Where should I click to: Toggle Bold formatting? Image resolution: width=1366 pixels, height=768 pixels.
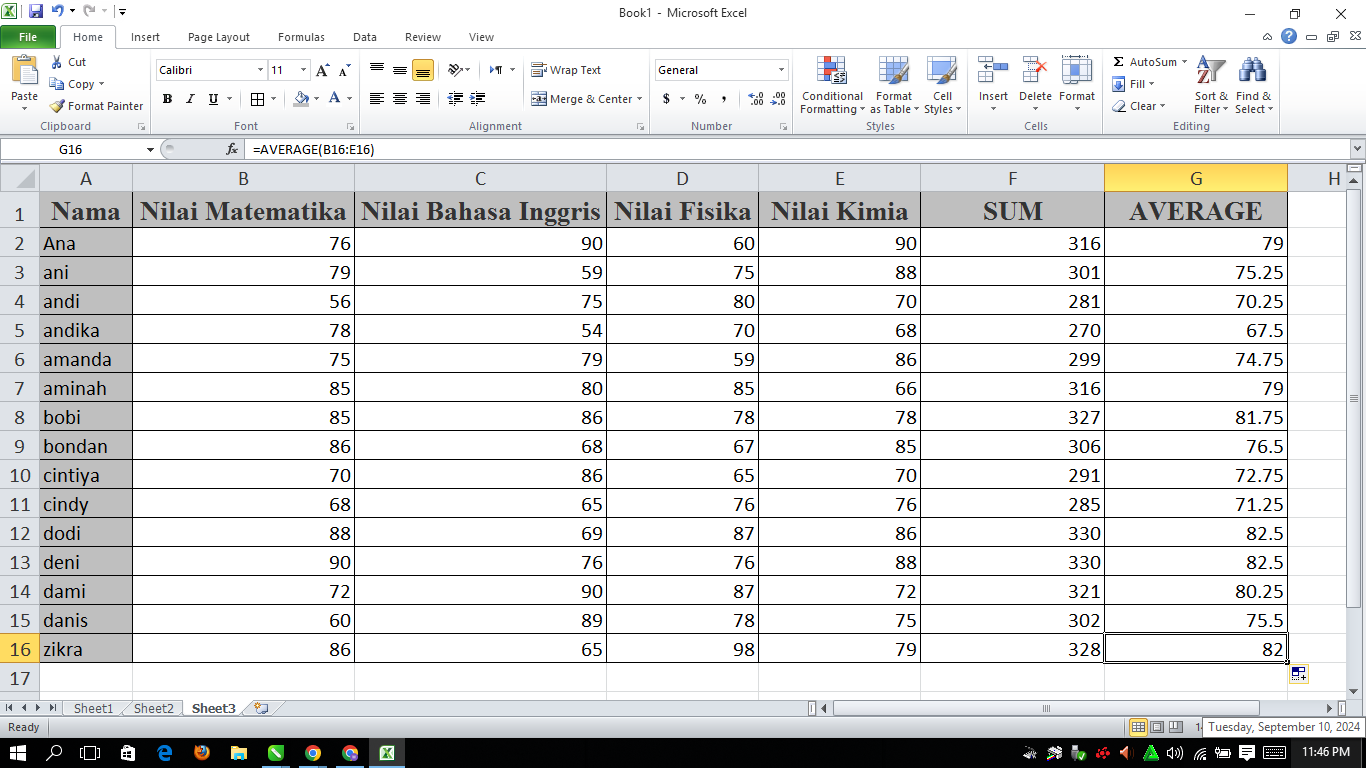pyautogui.click(x=167, y=99)
